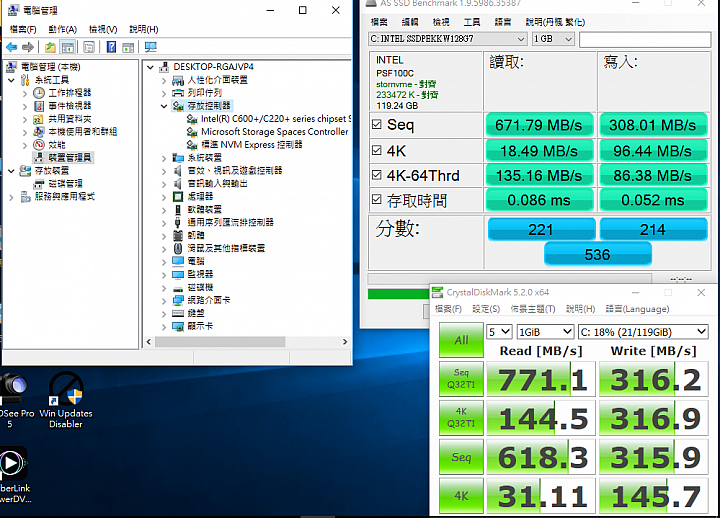Screen dimensions: 720x518
Task: Select the 效能 performance icon in left tree
Action: [x=39, y=145]
